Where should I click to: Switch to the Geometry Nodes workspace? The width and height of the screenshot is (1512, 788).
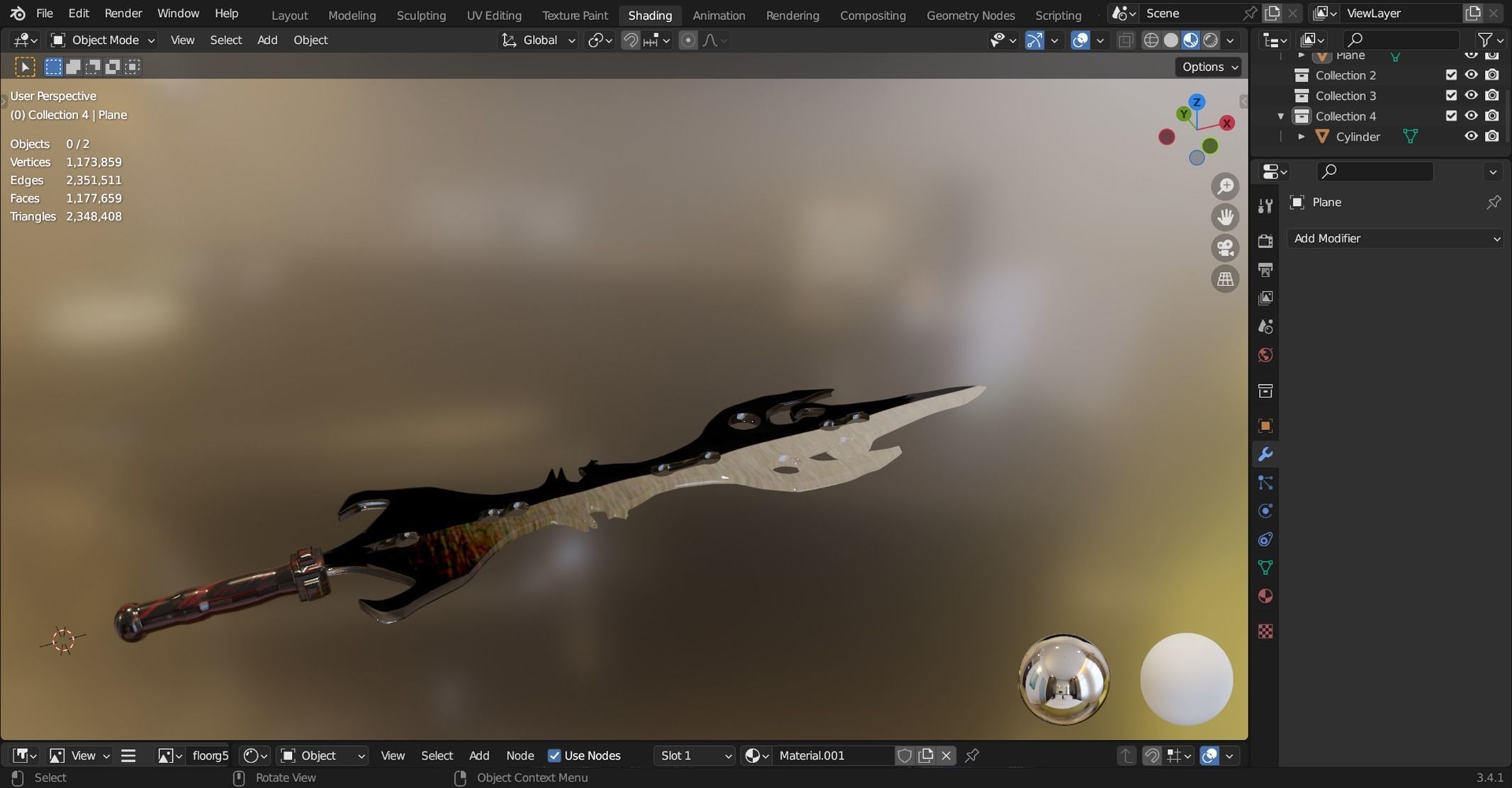click(970, 15)
